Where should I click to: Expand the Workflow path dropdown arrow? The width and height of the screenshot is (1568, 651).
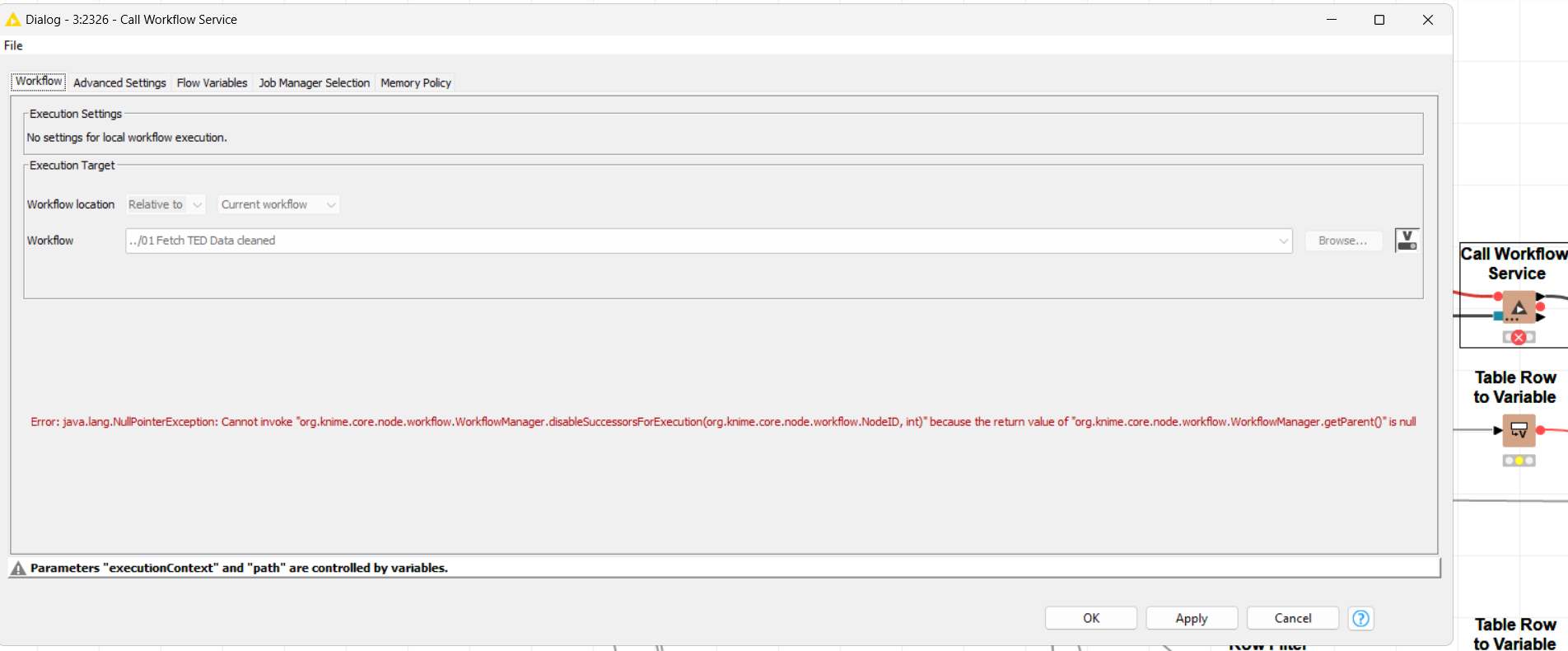[x=1282, y=241]
